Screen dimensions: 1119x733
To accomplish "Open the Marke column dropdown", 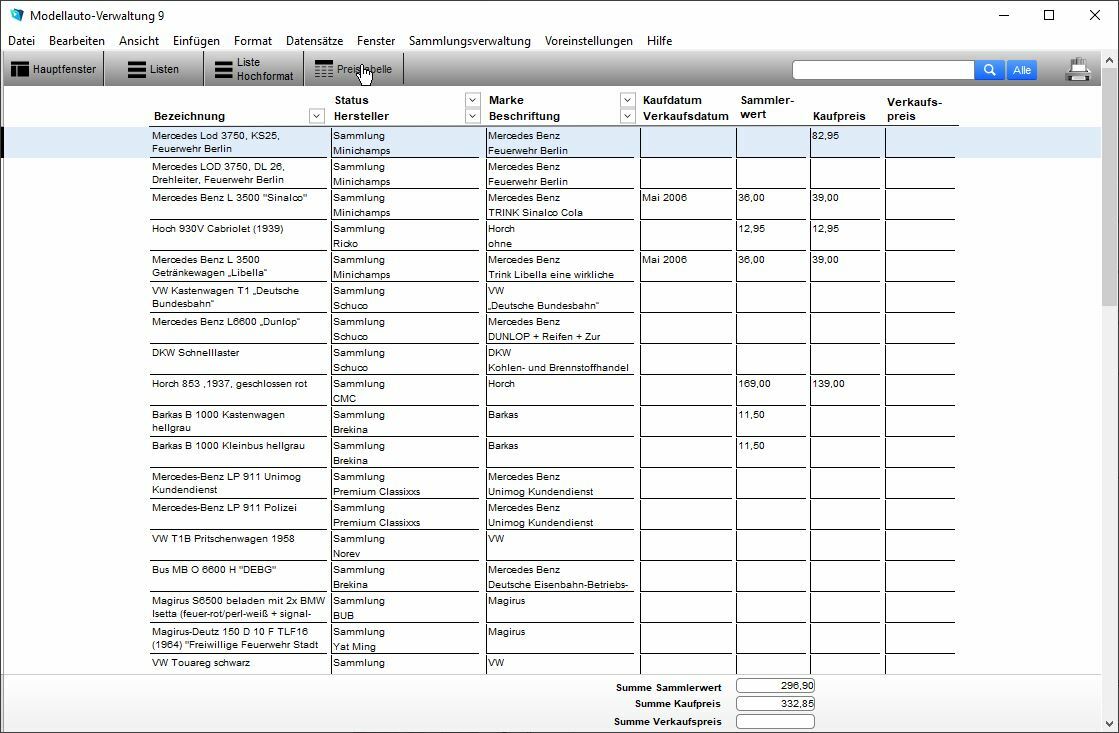I will [627, 100].
